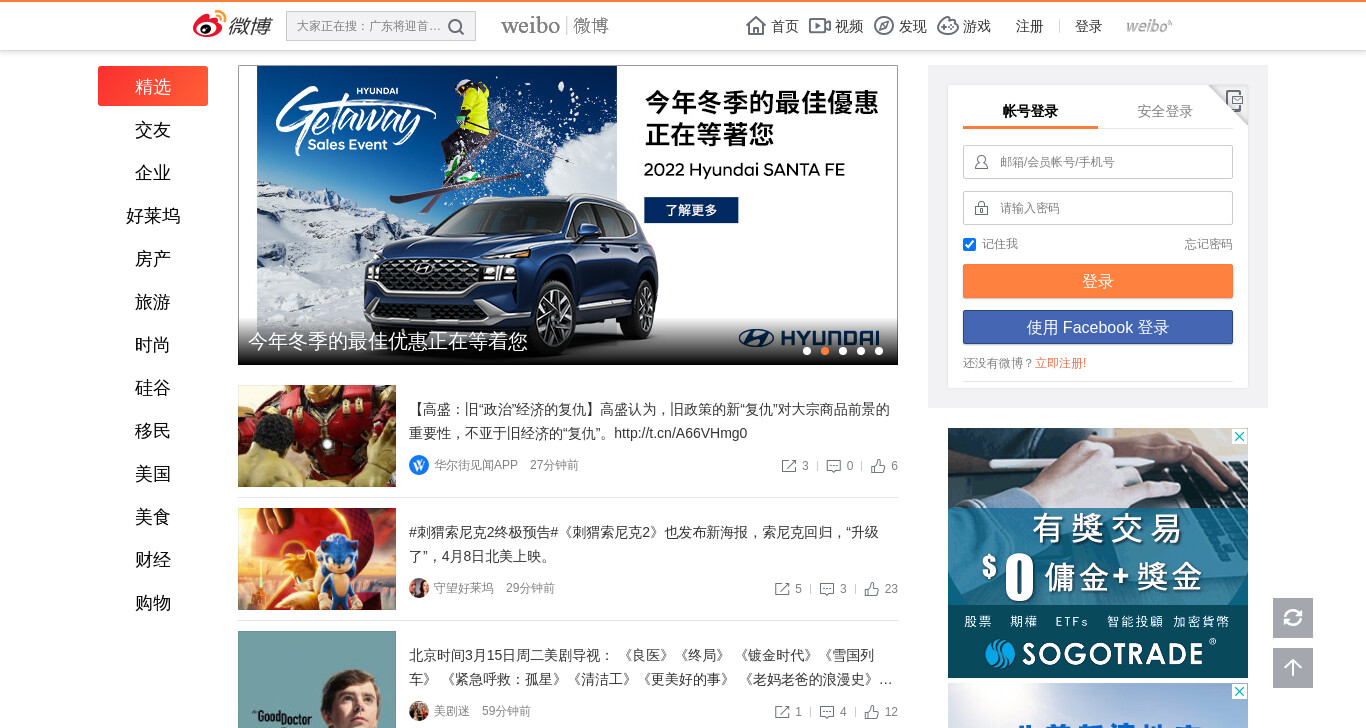This screenshot has height=728, width=1366.
Task: Open link http://t.cn/A66VHmg0
Action: (681, 433)
